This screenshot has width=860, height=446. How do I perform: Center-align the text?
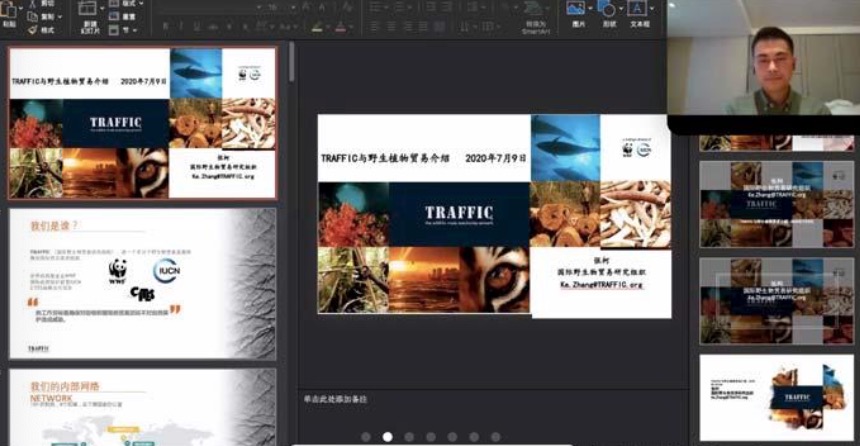392,26
